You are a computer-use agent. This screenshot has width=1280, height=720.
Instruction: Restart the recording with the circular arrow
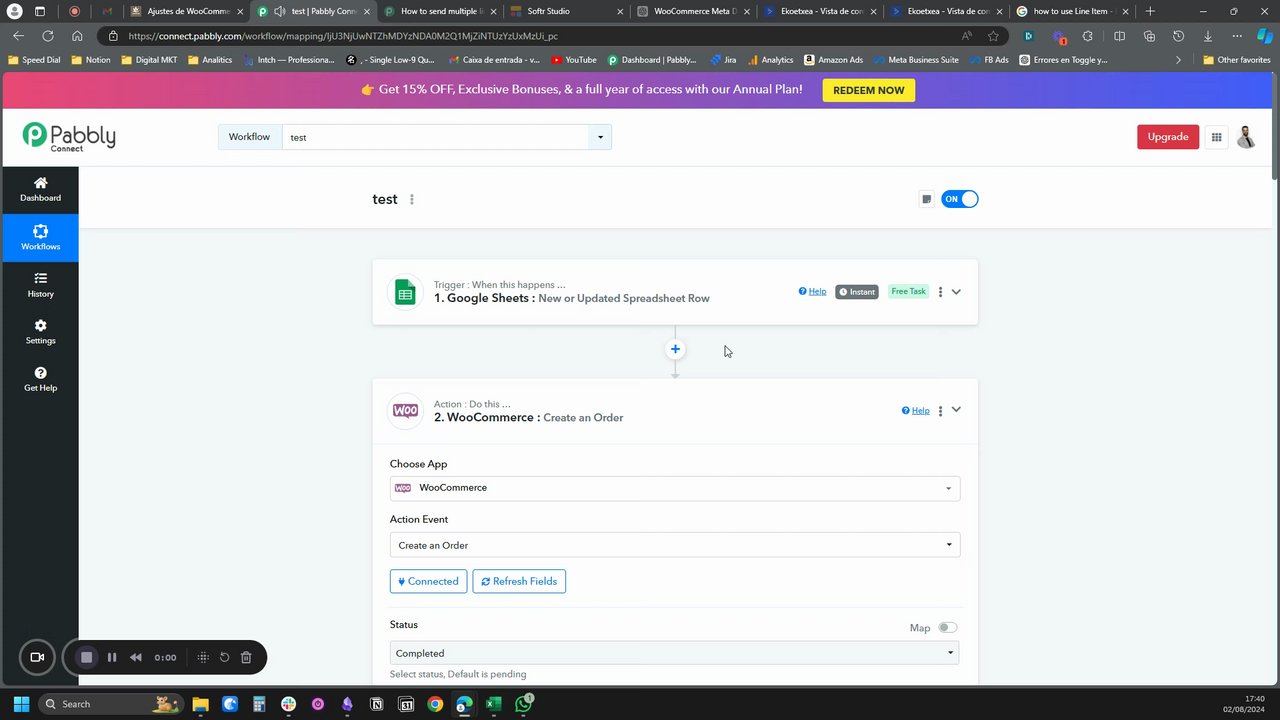[225, 657]
